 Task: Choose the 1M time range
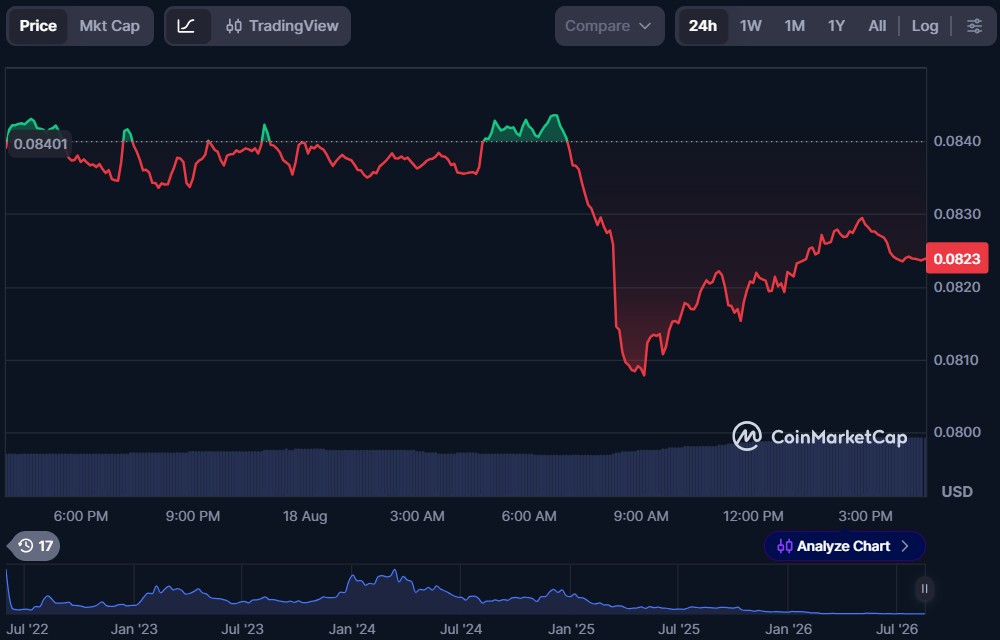point(795,26)
